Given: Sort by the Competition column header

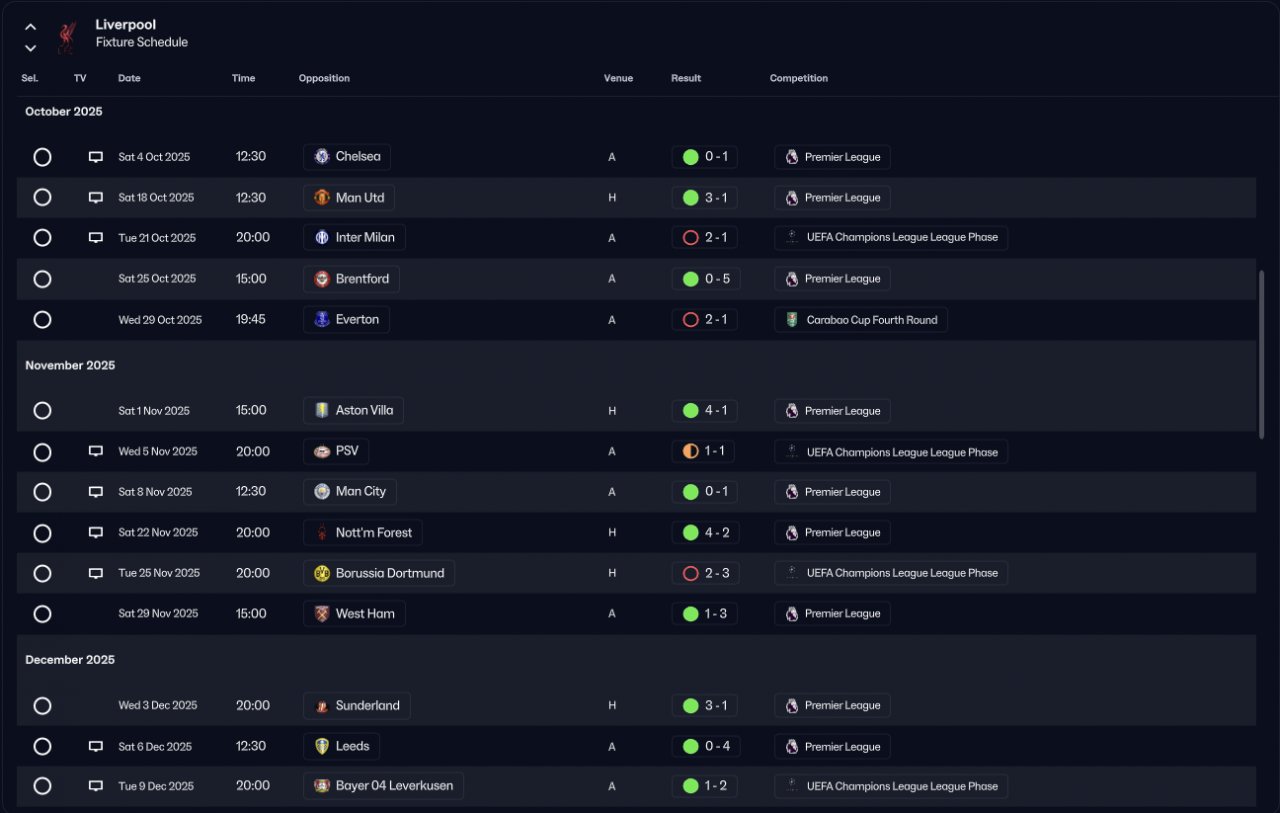Looking at the screenshot, I should coord(798,78).
